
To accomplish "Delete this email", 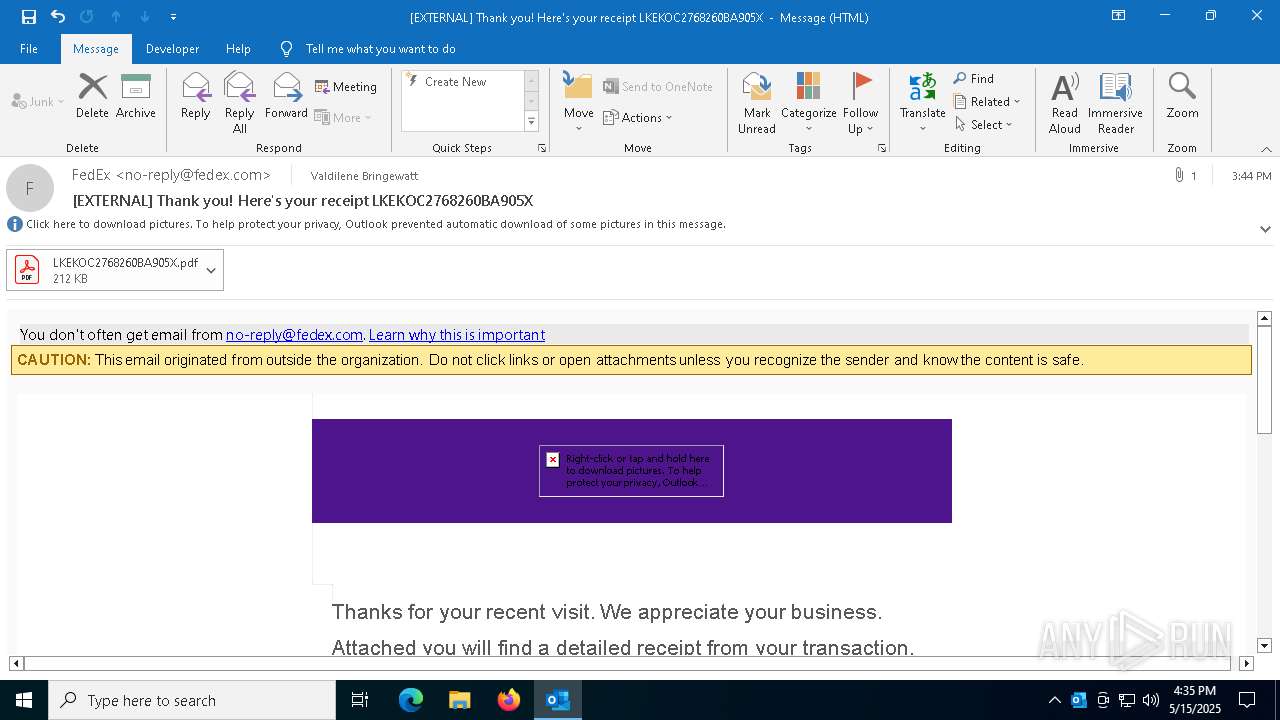I will [x=92, y=96].
